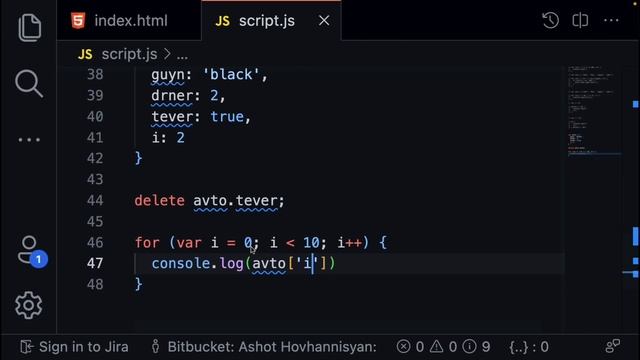The width and height of the screenshot is (640, 360).
Task: Click the closing brace on line 48
Action: pyautogui.click(x=139, y=284)
